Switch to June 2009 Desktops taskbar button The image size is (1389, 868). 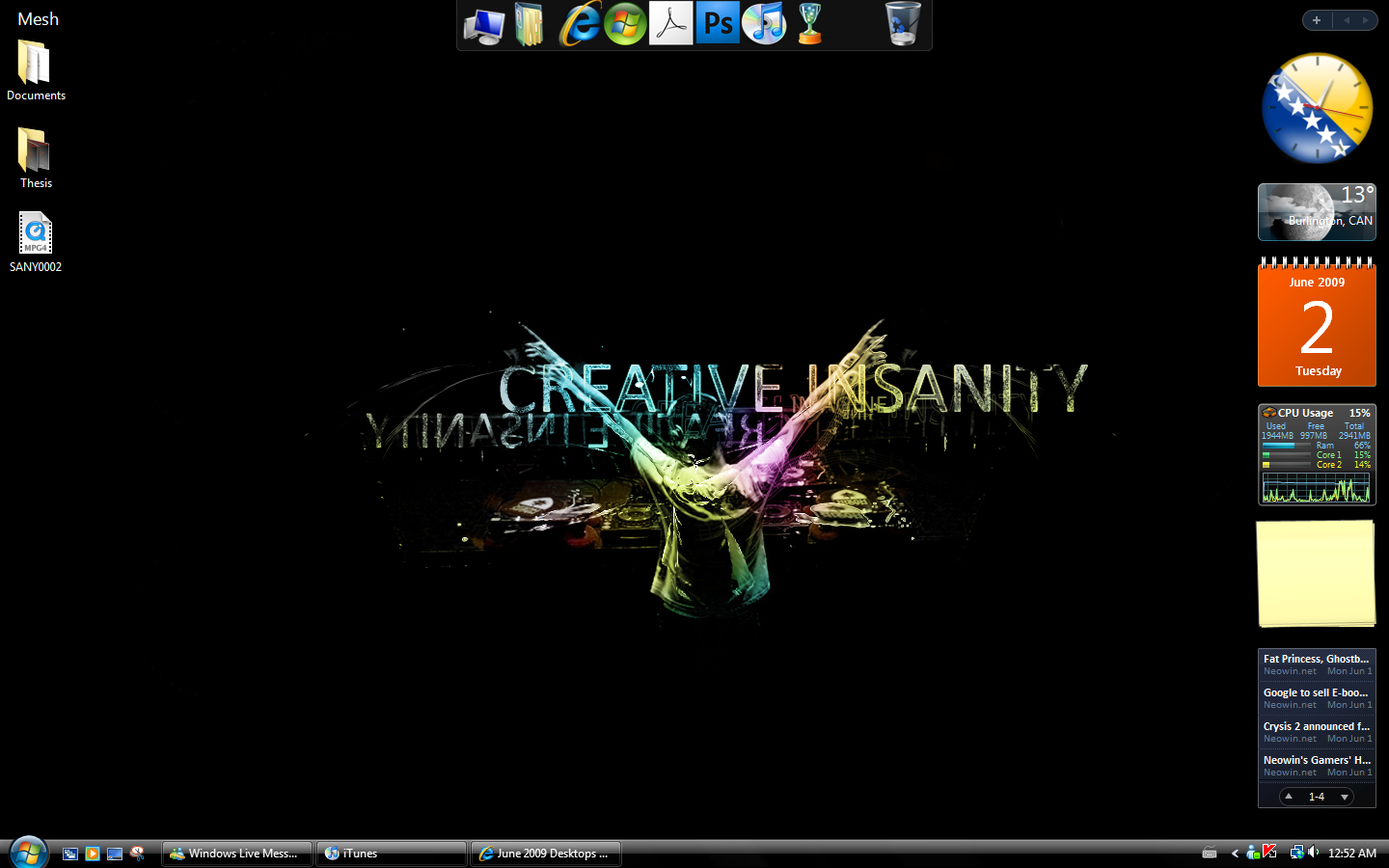tap(546, 854)
